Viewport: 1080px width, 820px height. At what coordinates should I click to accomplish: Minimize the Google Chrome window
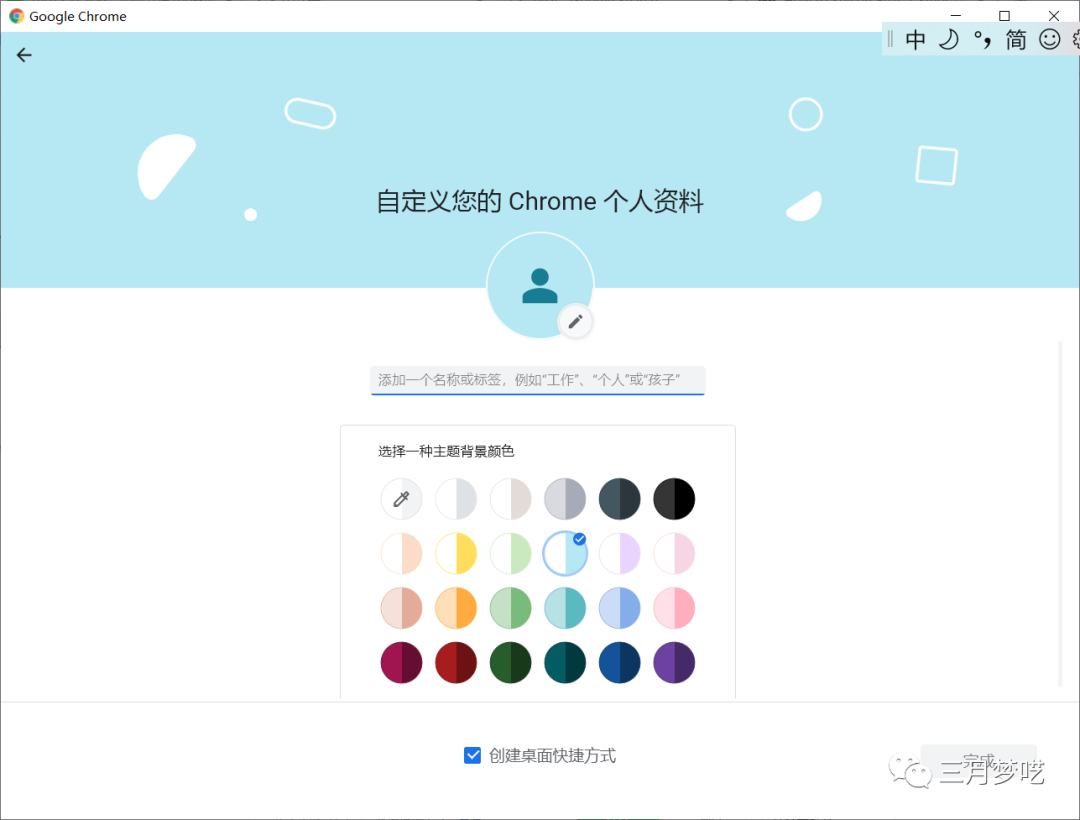(955, 15)
